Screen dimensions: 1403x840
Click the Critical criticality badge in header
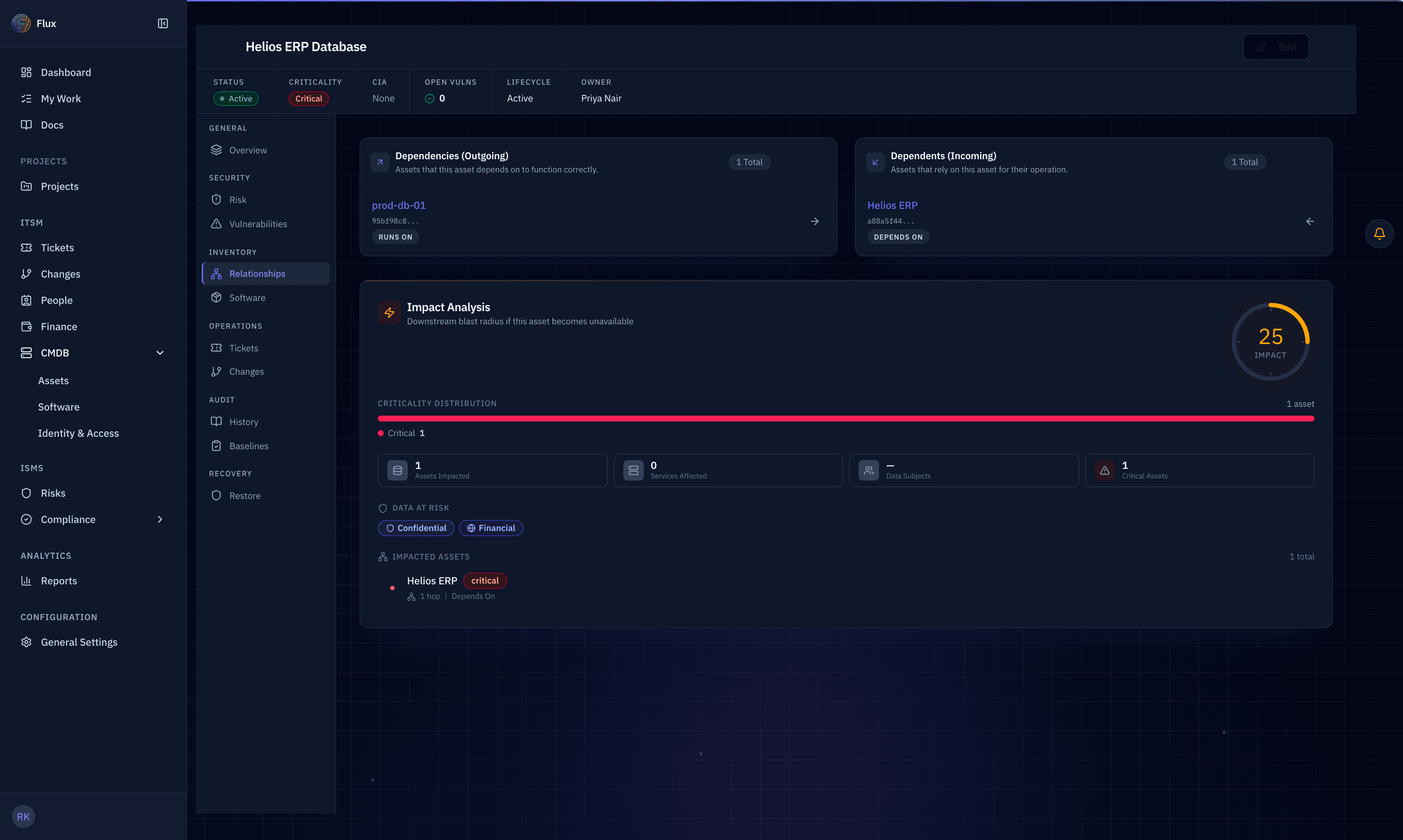click(x=309, y=99)
